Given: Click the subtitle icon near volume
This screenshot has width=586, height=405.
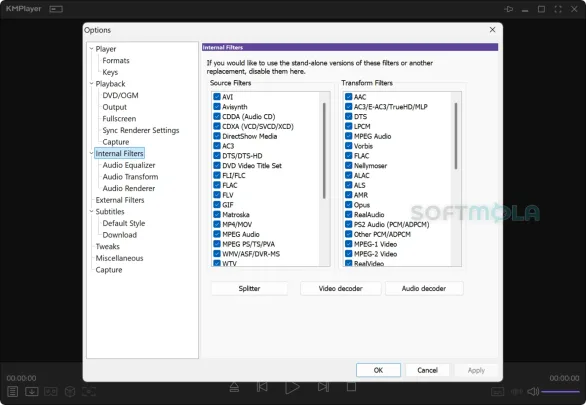Looking at the screenshot, I should click(497, 392).
